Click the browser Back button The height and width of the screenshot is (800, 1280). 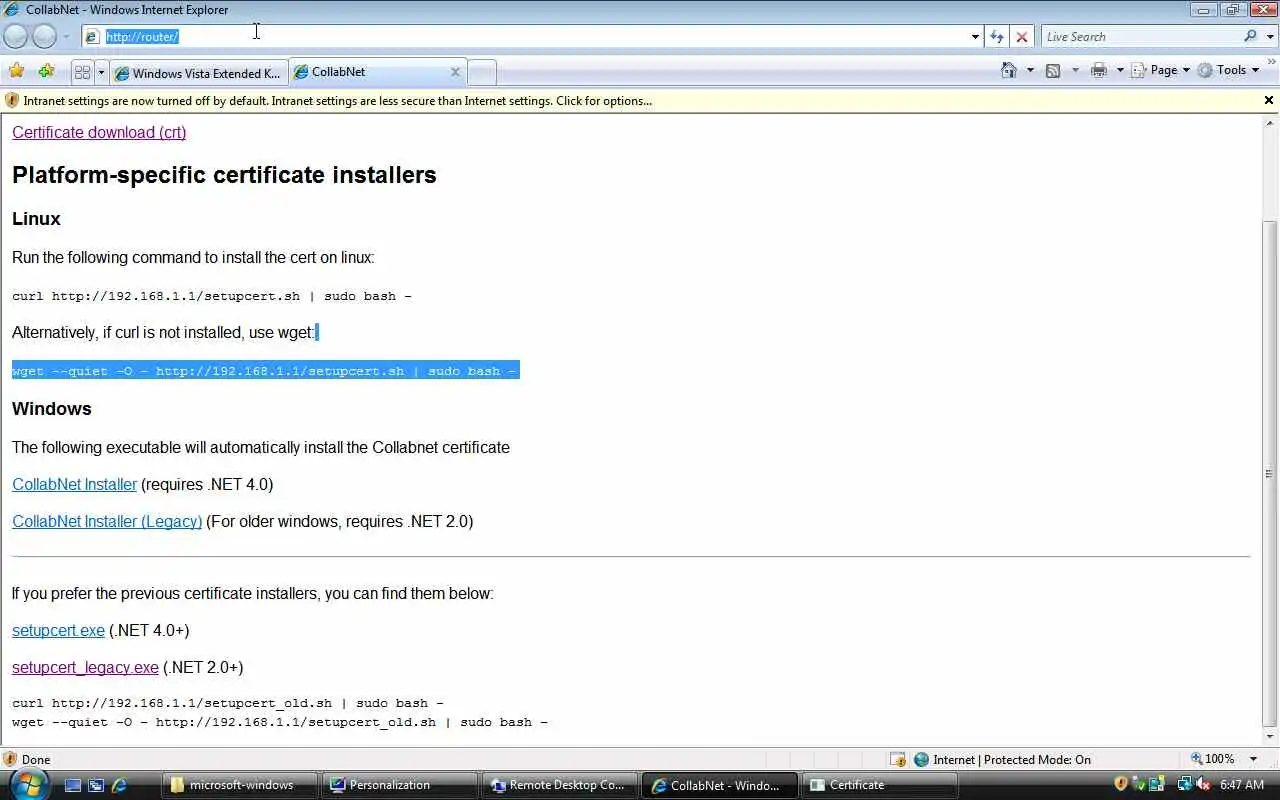[x=16, y=37]
